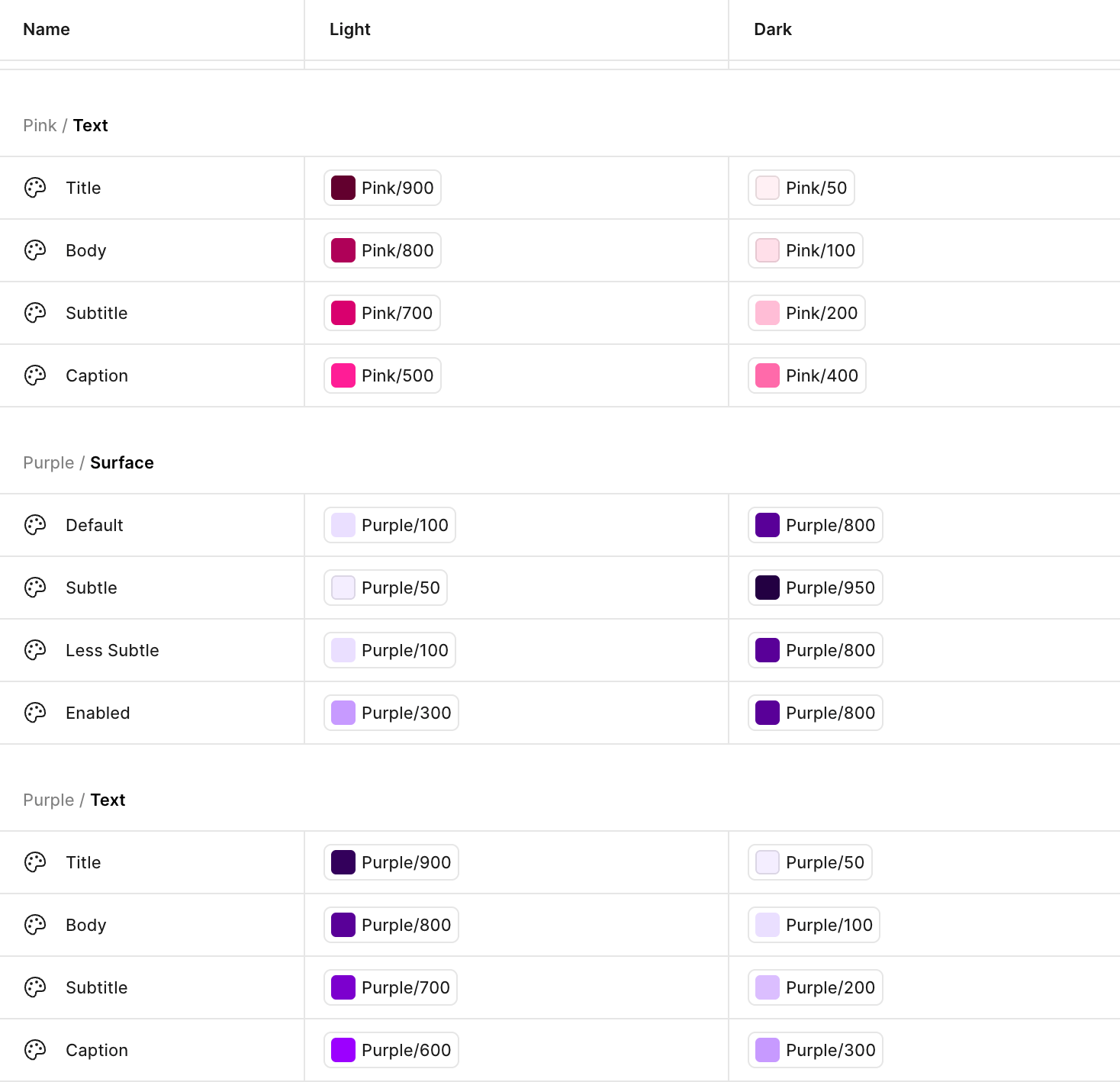Select 'Title' name under Pink / Text

coord(83,188)
